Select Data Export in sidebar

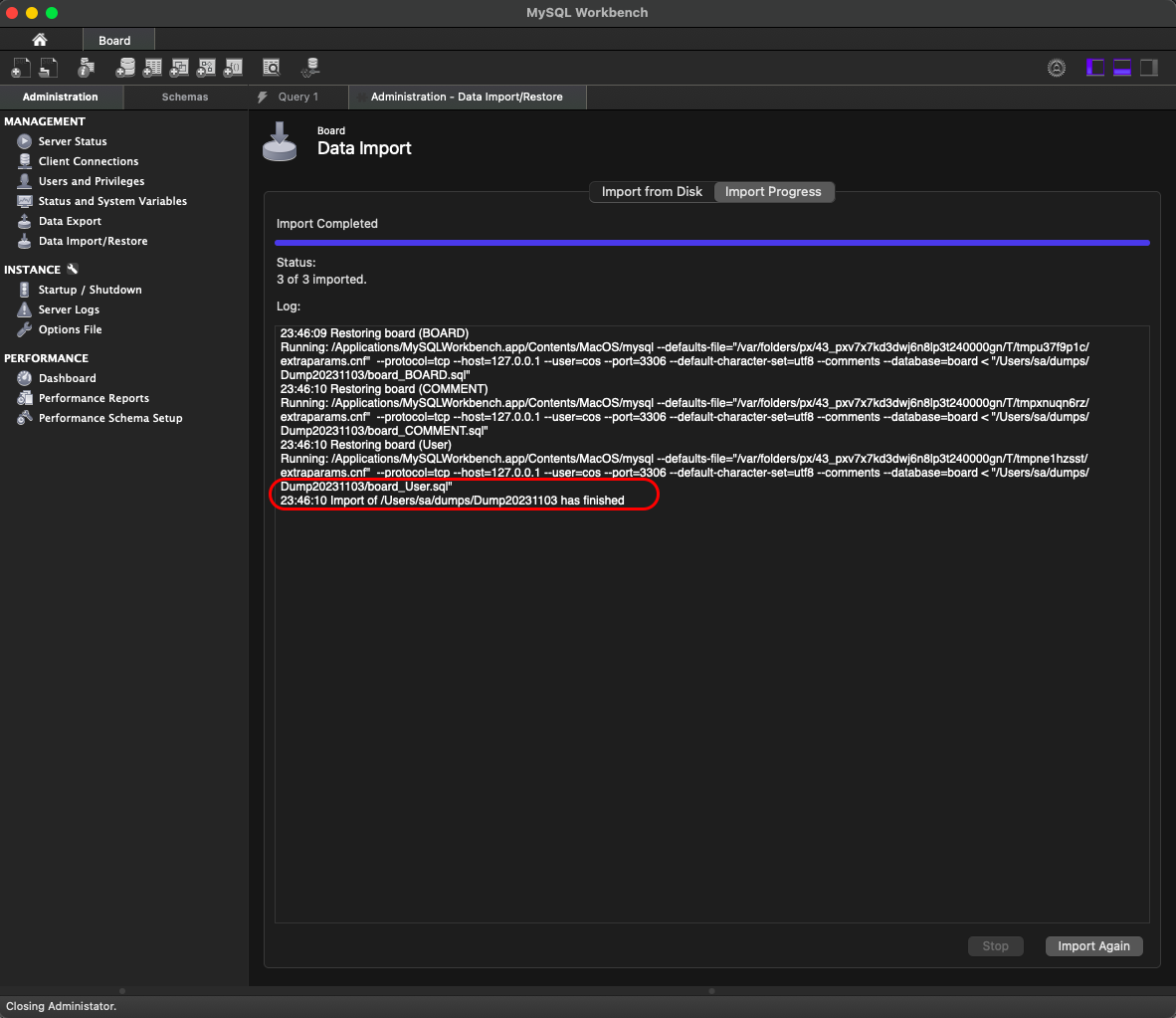pyautogui.click(x=70, y=221)
